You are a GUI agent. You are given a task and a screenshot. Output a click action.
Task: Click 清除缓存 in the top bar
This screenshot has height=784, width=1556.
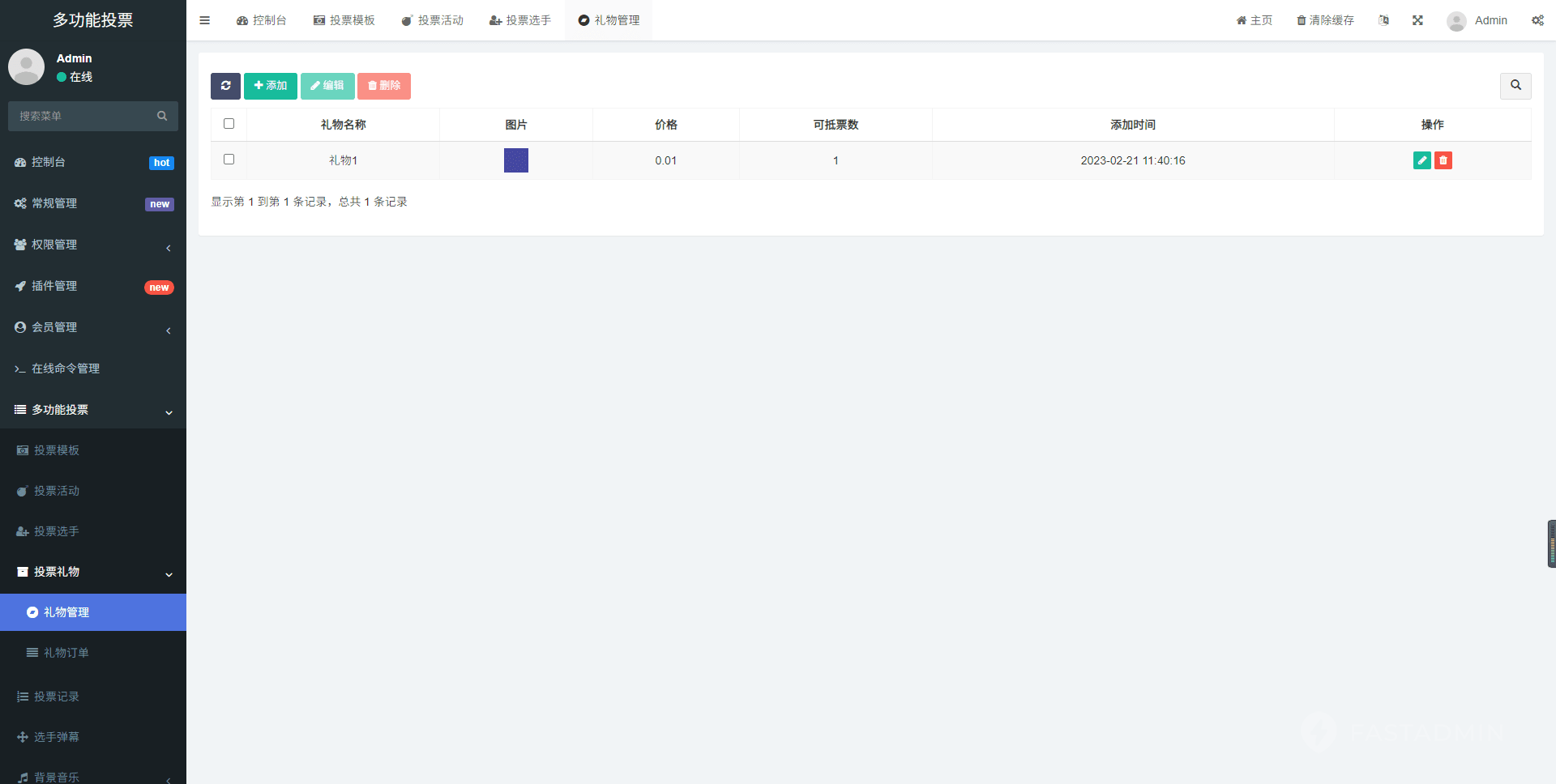pos(1325,20)
